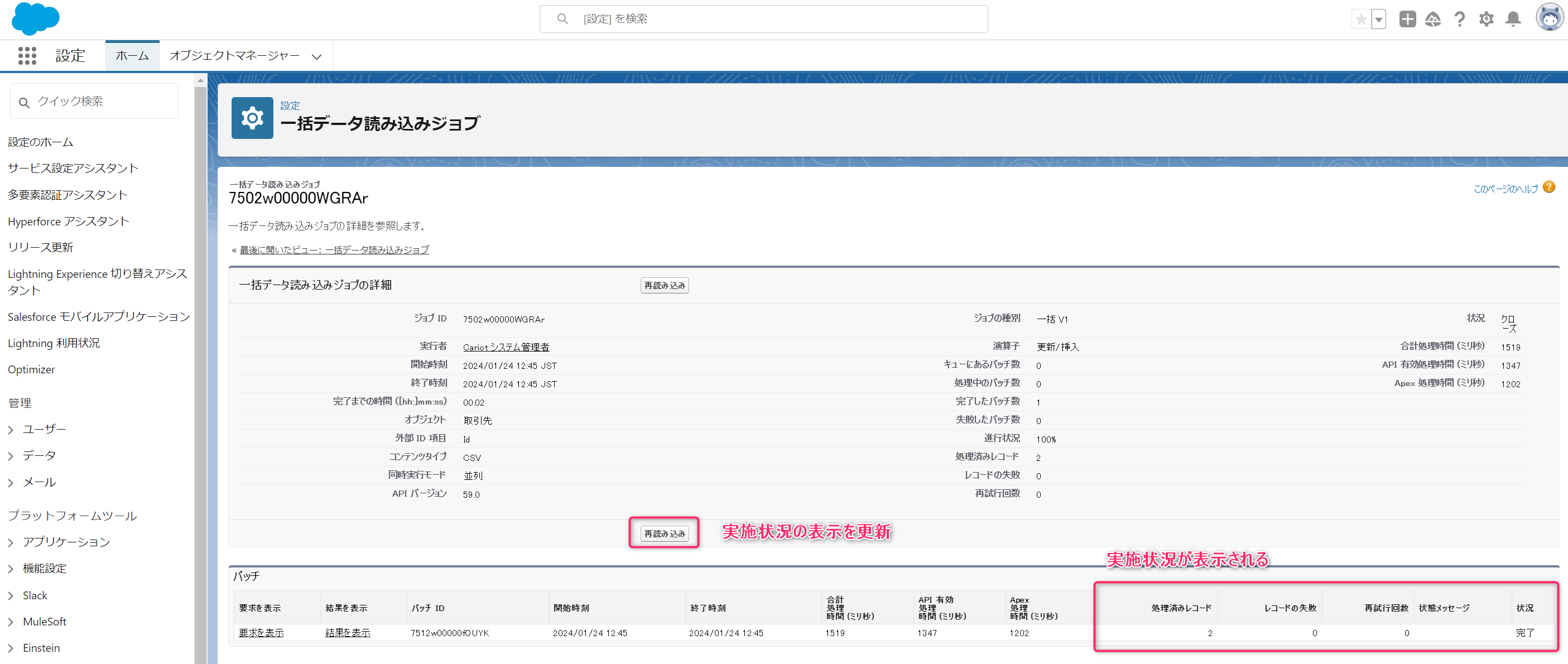Click the bottom 再読み込み button
Image resolution: width=1568 pixels, height=664 pixels.
click(665, 534)
